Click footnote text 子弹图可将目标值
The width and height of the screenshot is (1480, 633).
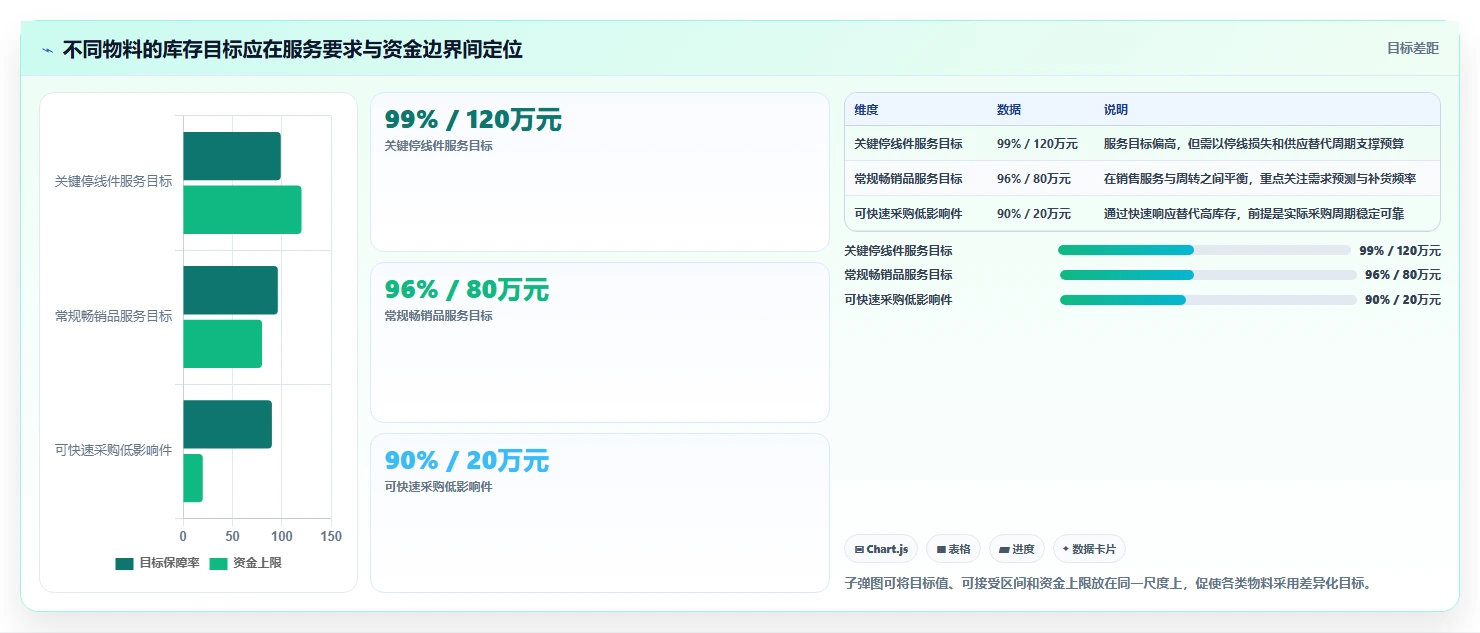[x=1108, y=583]
